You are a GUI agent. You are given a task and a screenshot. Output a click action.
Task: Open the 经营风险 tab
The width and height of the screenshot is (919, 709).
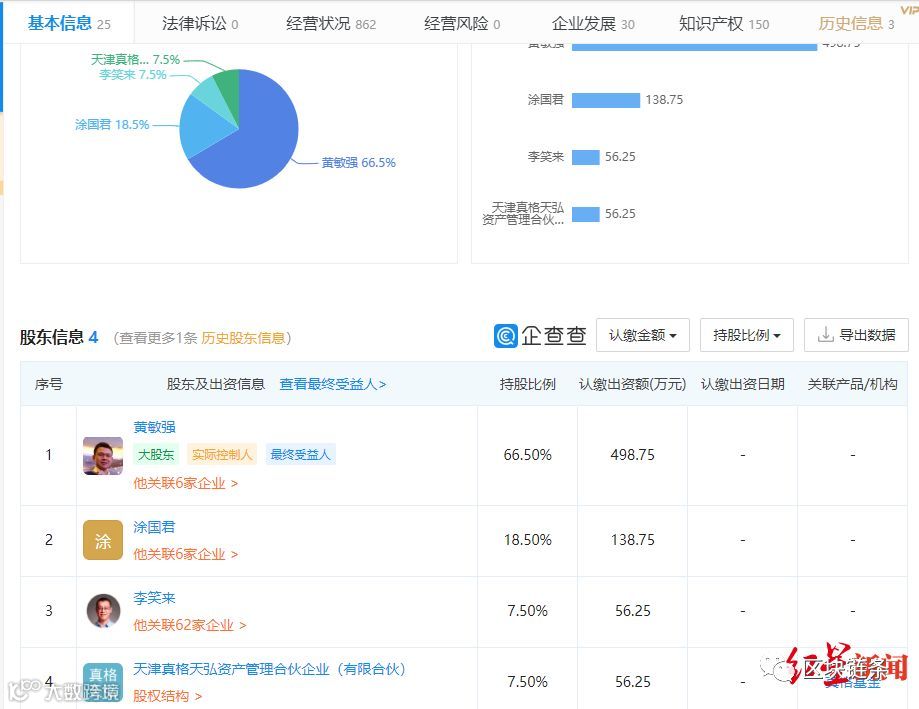(x=462, y=23)
